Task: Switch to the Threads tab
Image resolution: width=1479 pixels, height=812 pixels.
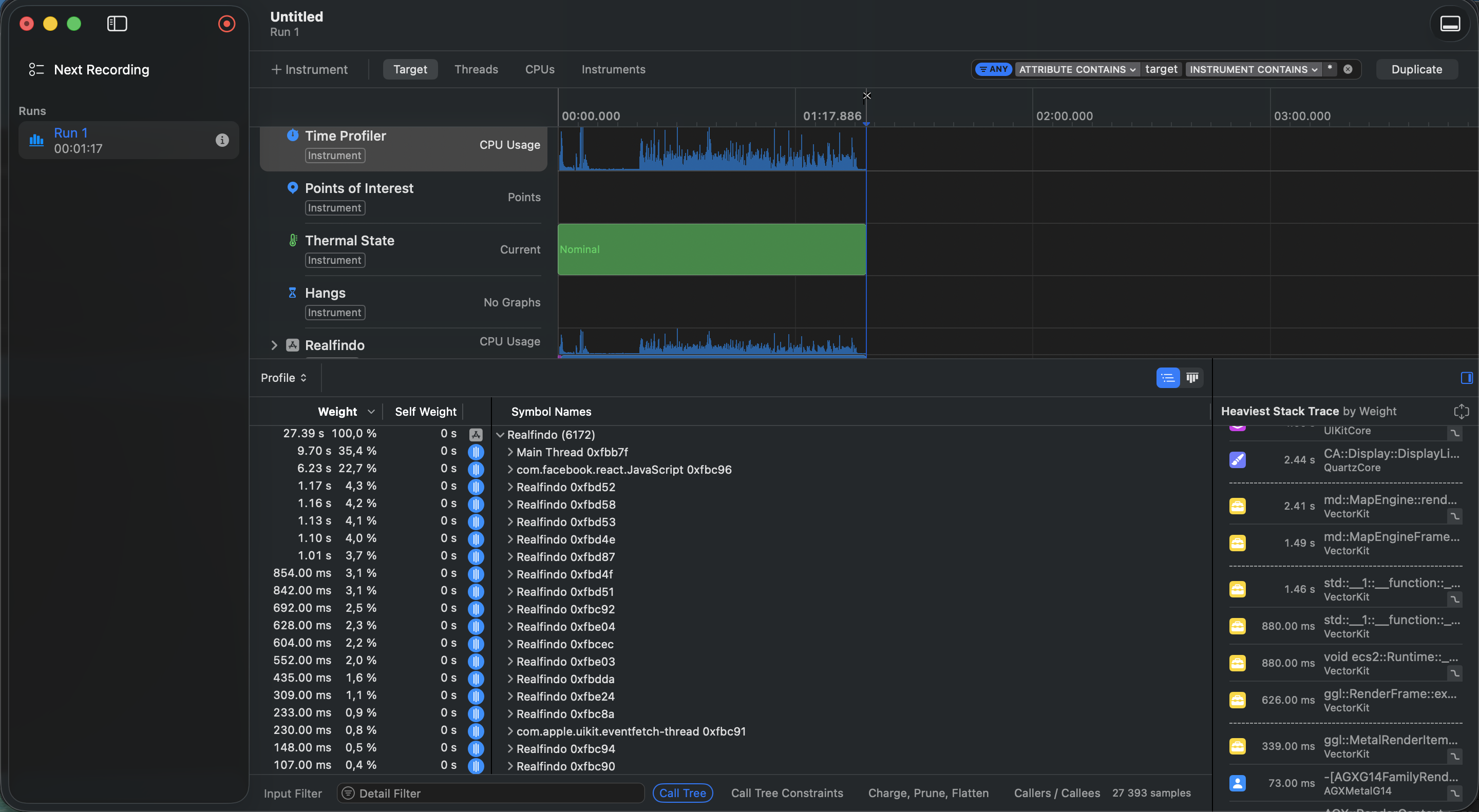Action: point(476,69)
